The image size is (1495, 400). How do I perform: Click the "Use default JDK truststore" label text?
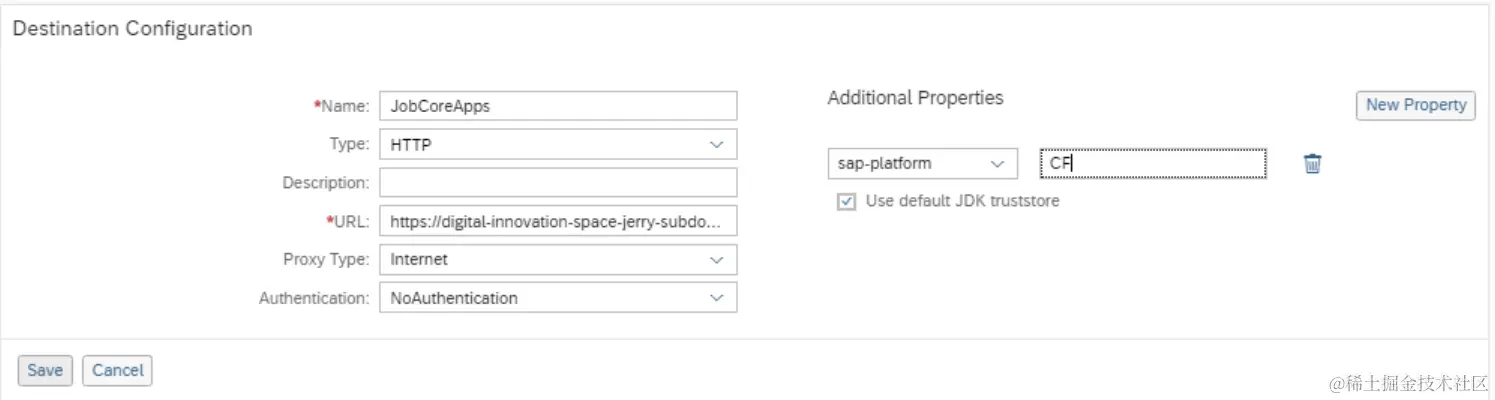[x=962, y=201]
